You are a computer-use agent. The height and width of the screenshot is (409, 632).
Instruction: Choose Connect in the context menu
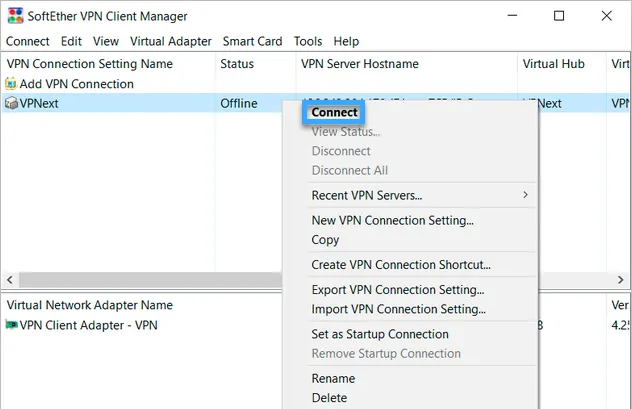334,112
